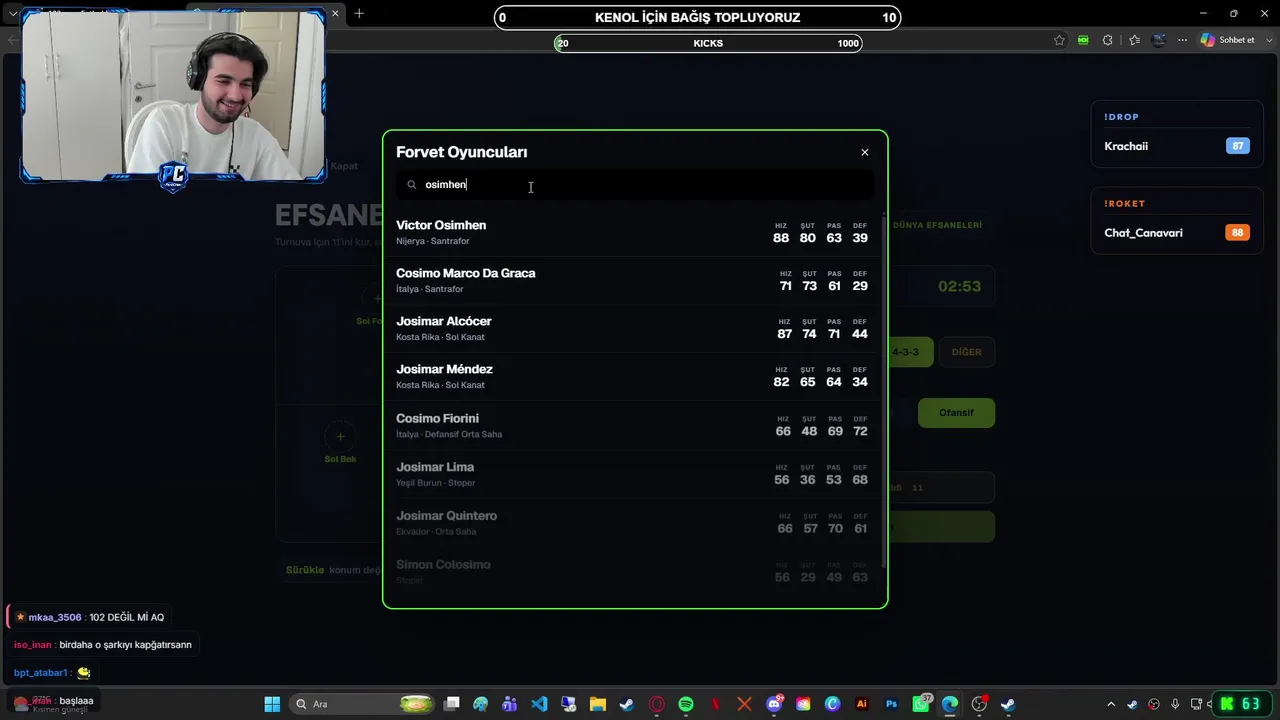Bookmark this page with the star icon

(x=1059, y=40)
